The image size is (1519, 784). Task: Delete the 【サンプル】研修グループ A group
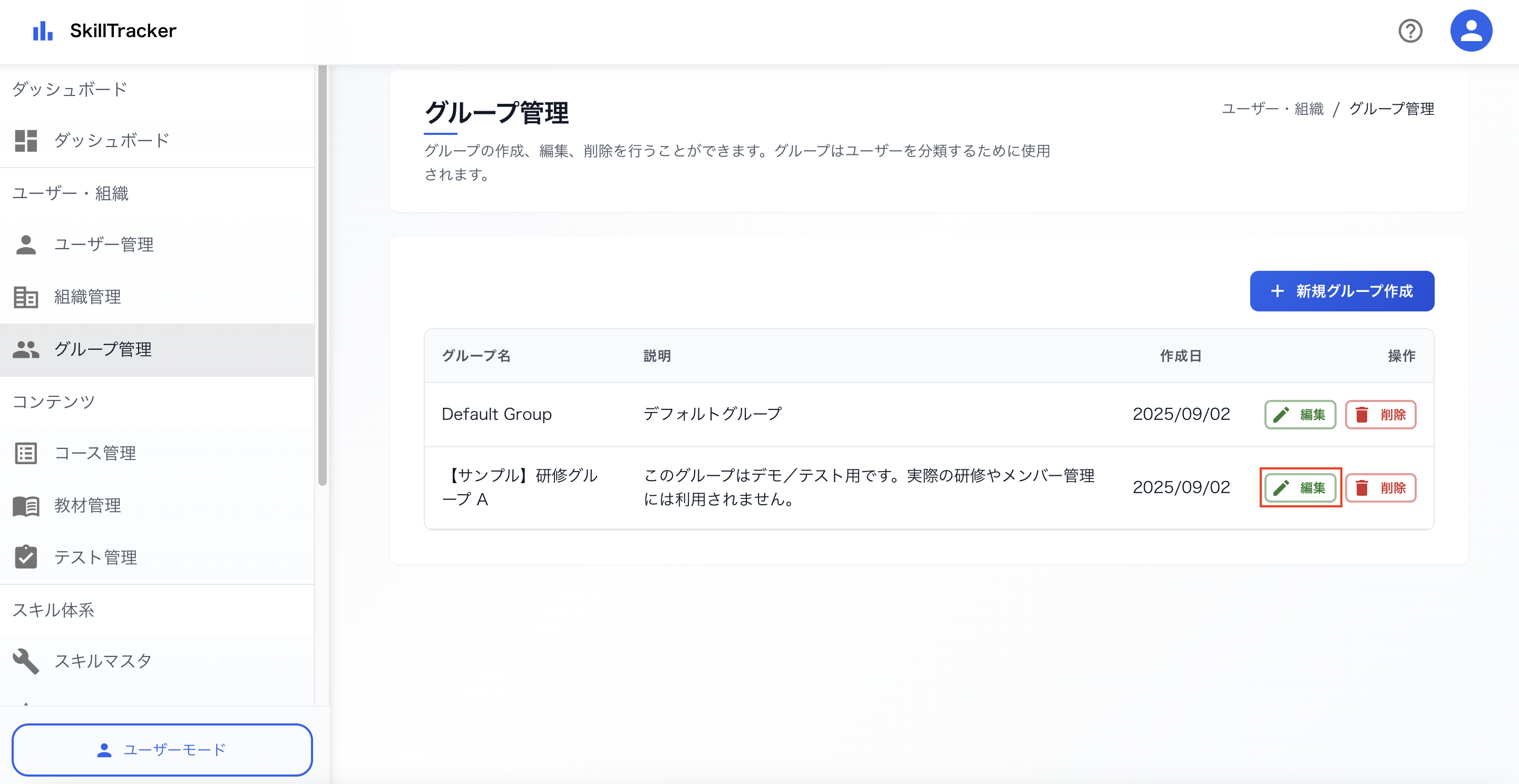pyautogui.click(x=1380, y=487)
